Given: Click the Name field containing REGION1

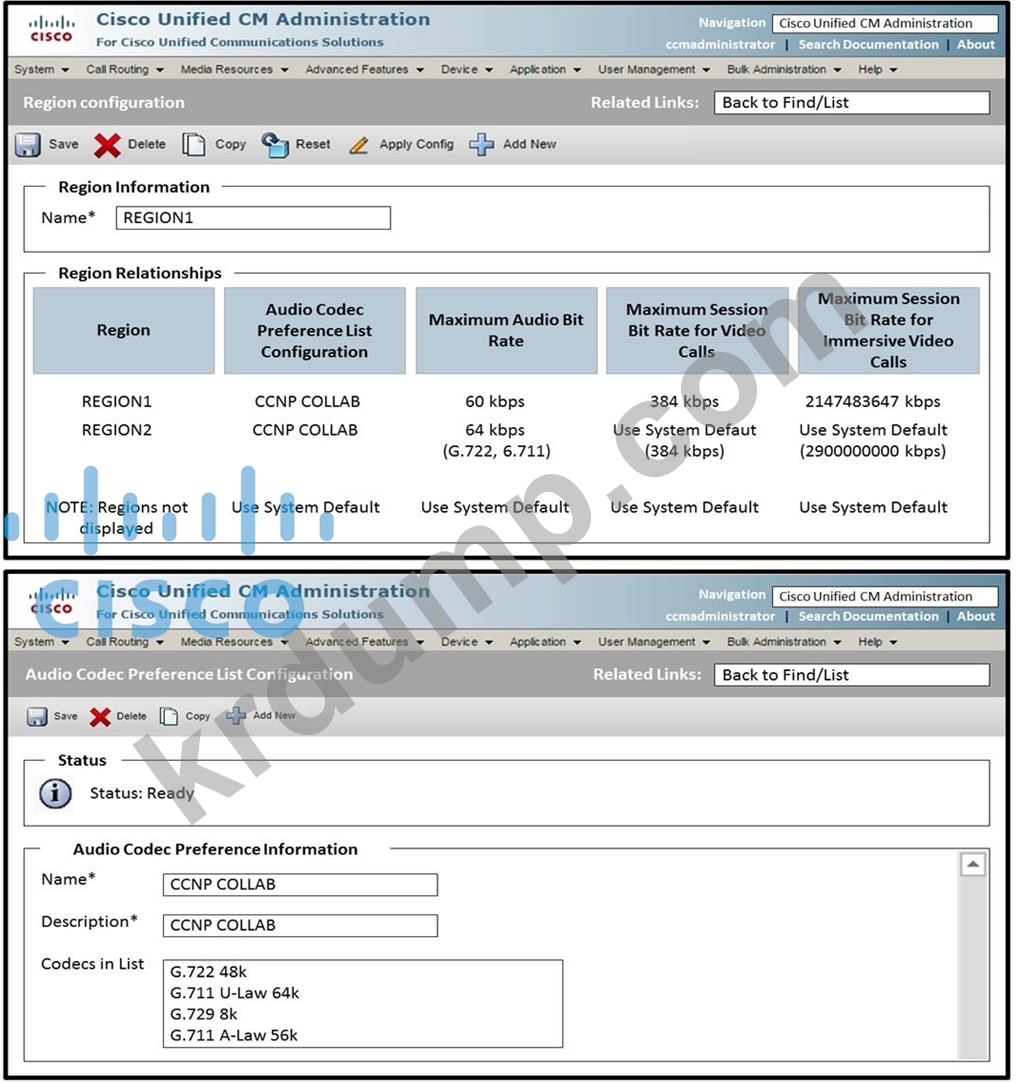Looking at the screenshot, I should click(253, 218).
